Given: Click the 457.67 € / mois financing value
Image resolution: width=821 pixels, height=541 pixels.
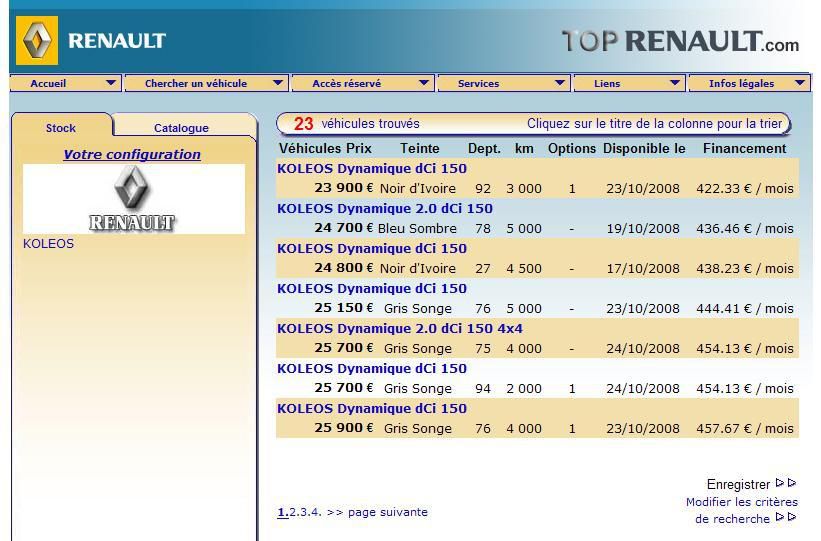Looking at the screenshot, I should tap(745, 428).
